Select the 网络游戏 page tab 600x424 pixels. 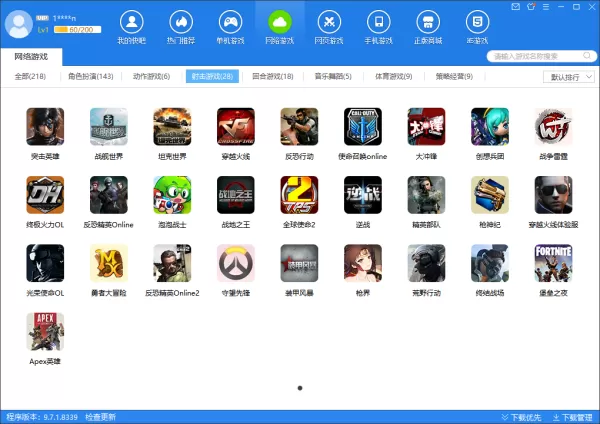coord(31,57)
